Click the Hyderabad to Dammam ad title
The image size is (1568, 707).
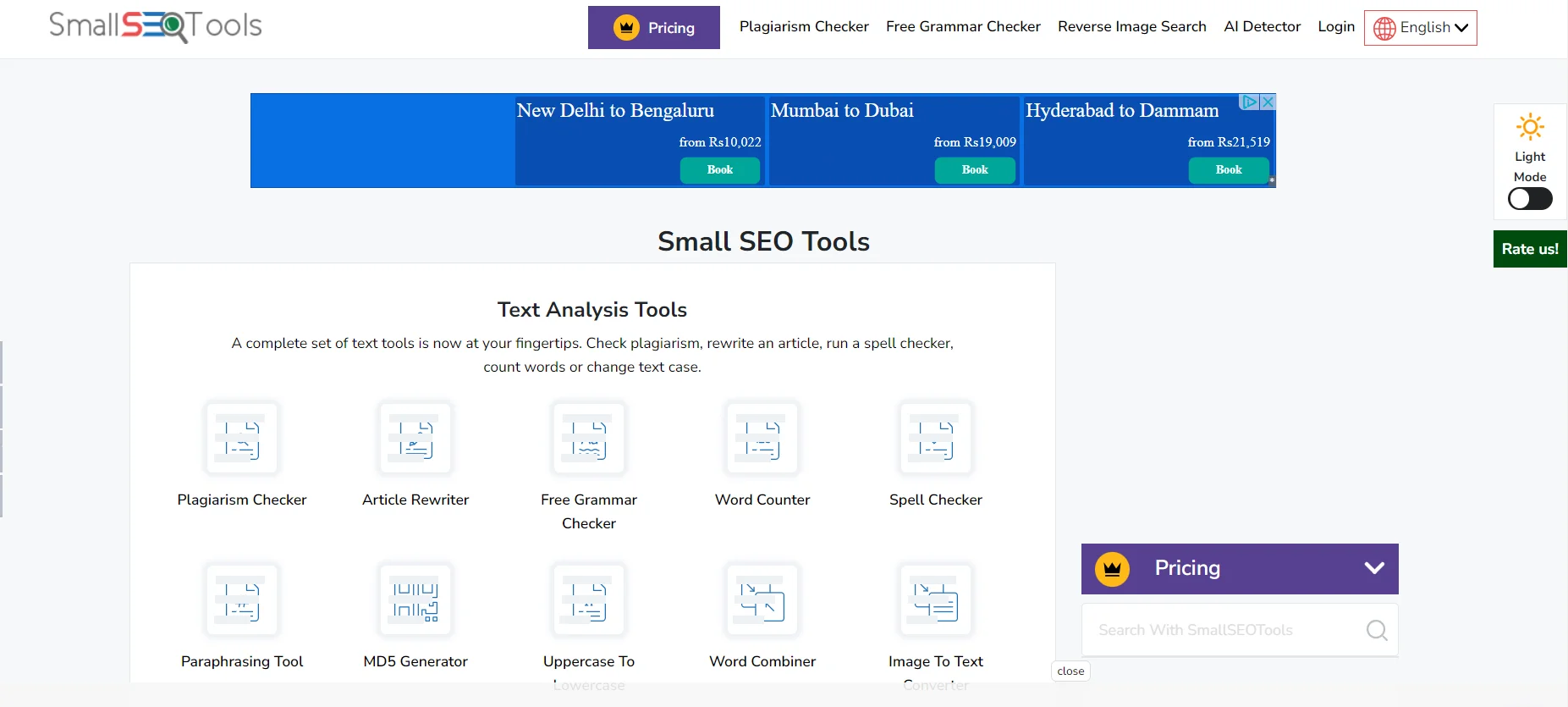pyautogui.click(x=1122, y=111)
